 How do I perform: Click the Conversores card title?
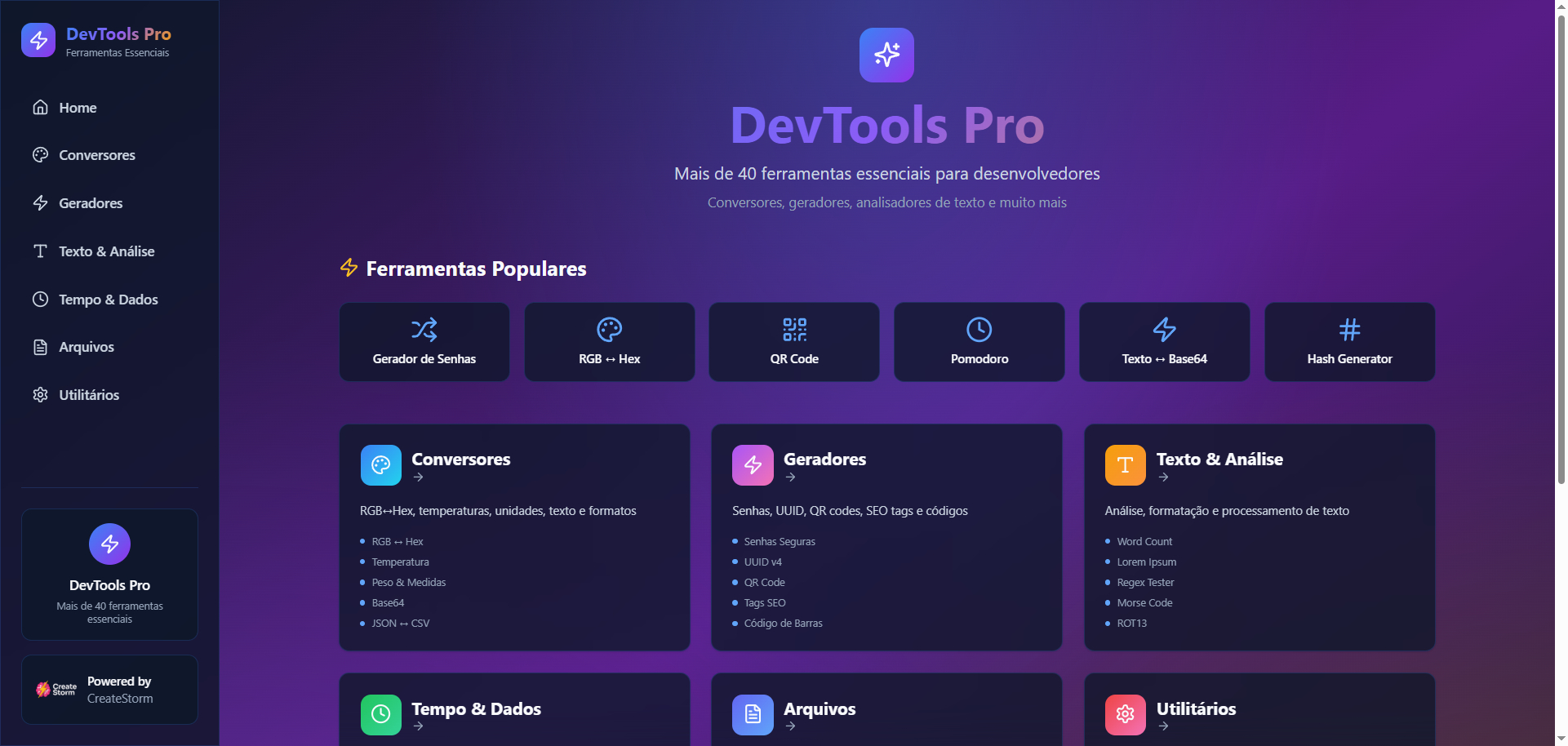461,459
